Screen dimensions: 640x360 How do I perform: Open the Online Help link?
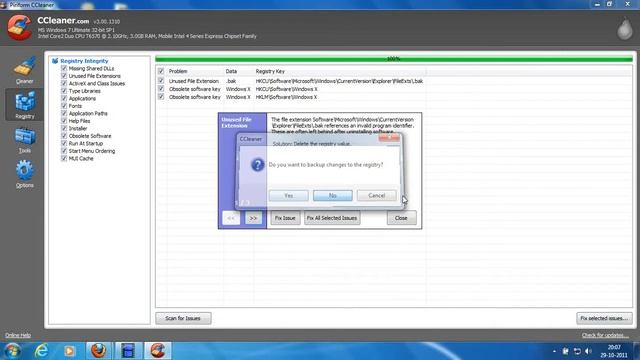[18, 336]
